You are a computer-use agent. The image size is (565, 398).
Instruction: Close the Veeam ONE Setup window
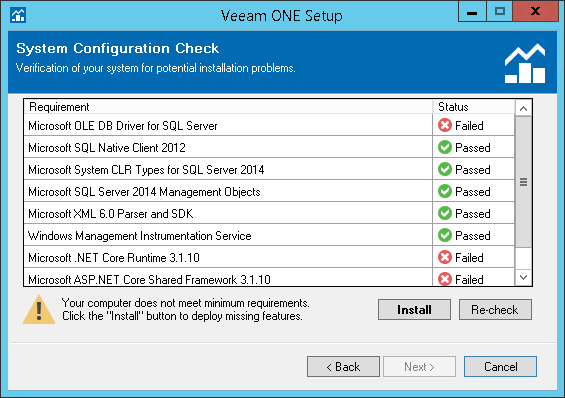[x=535, y=11]
